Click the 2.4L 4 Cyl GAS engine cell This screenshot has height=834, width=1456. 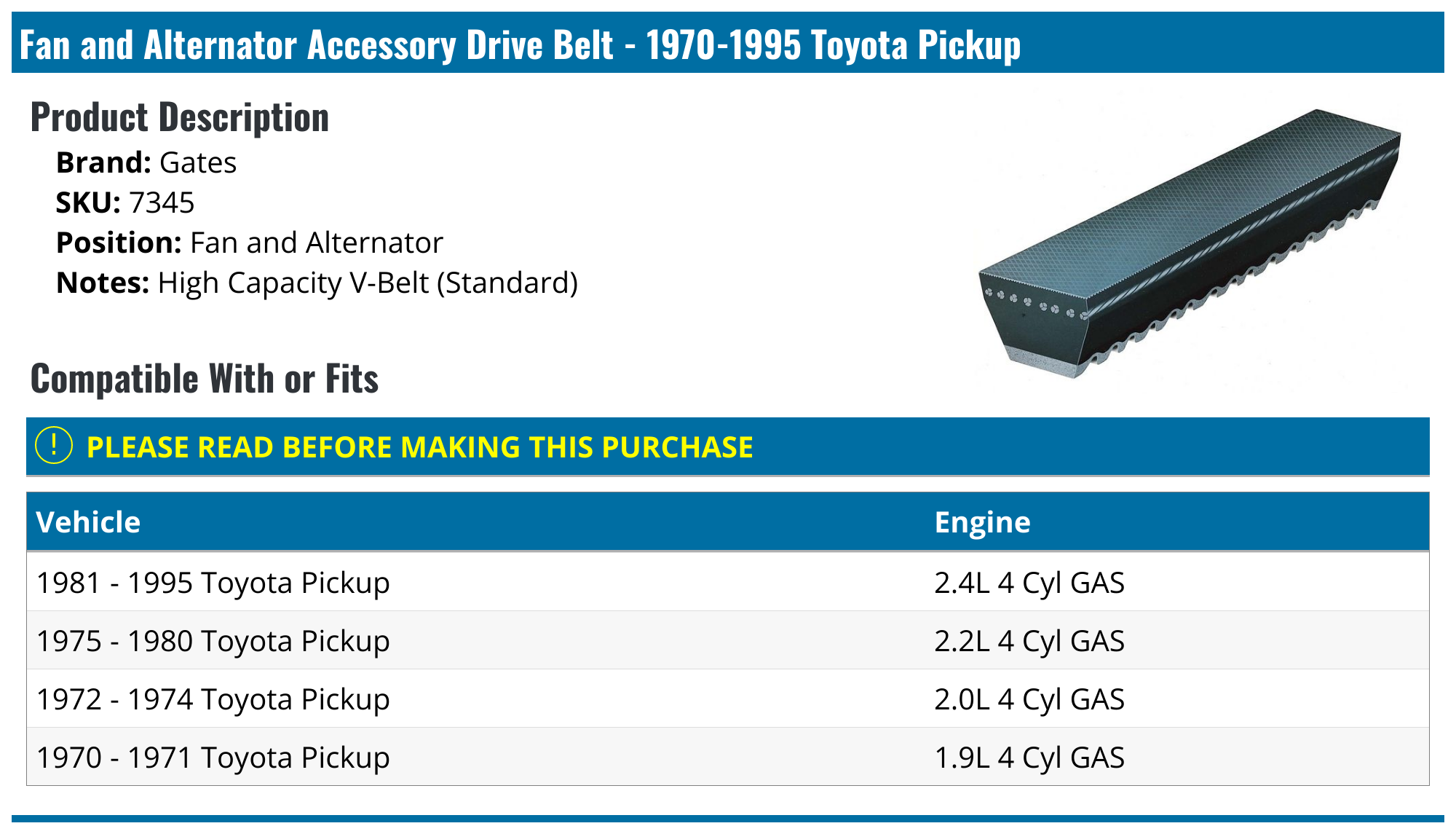[x=1029, y=583]
